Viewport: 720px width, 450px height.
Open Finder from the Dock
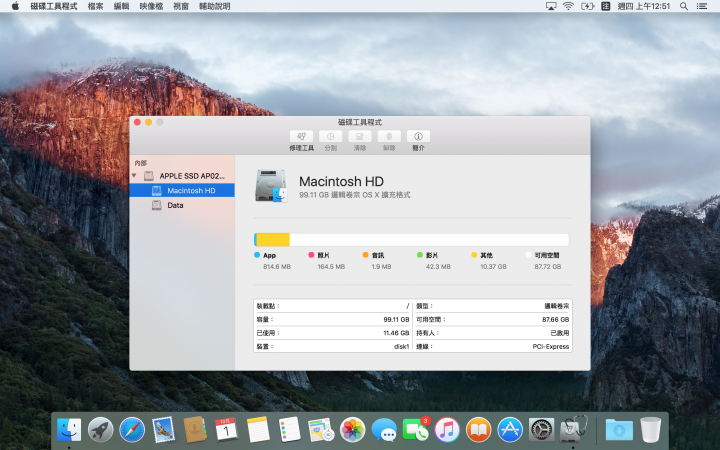click(69, 430)
